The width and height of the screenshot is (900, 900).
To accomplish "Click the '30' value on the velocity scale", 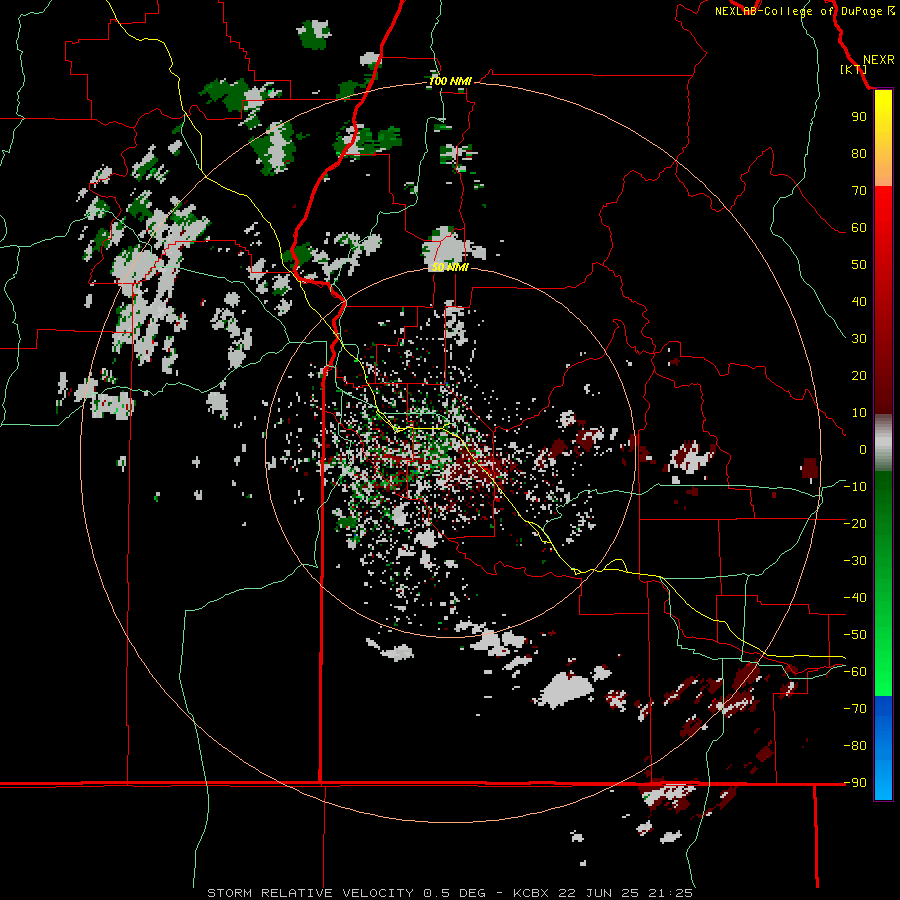I will (859, 339).
